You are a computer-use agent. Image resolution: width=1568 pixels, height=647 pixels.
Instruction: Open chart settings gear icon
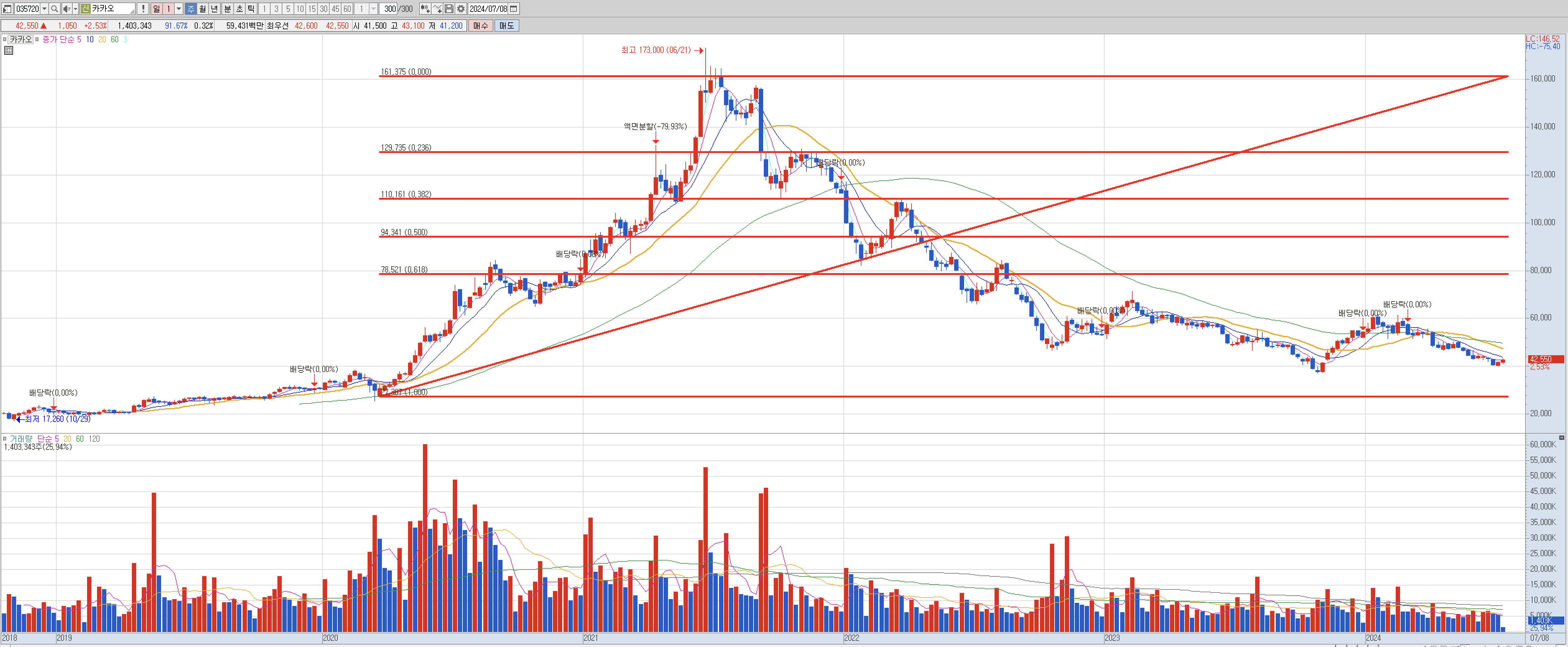[461, 8]
